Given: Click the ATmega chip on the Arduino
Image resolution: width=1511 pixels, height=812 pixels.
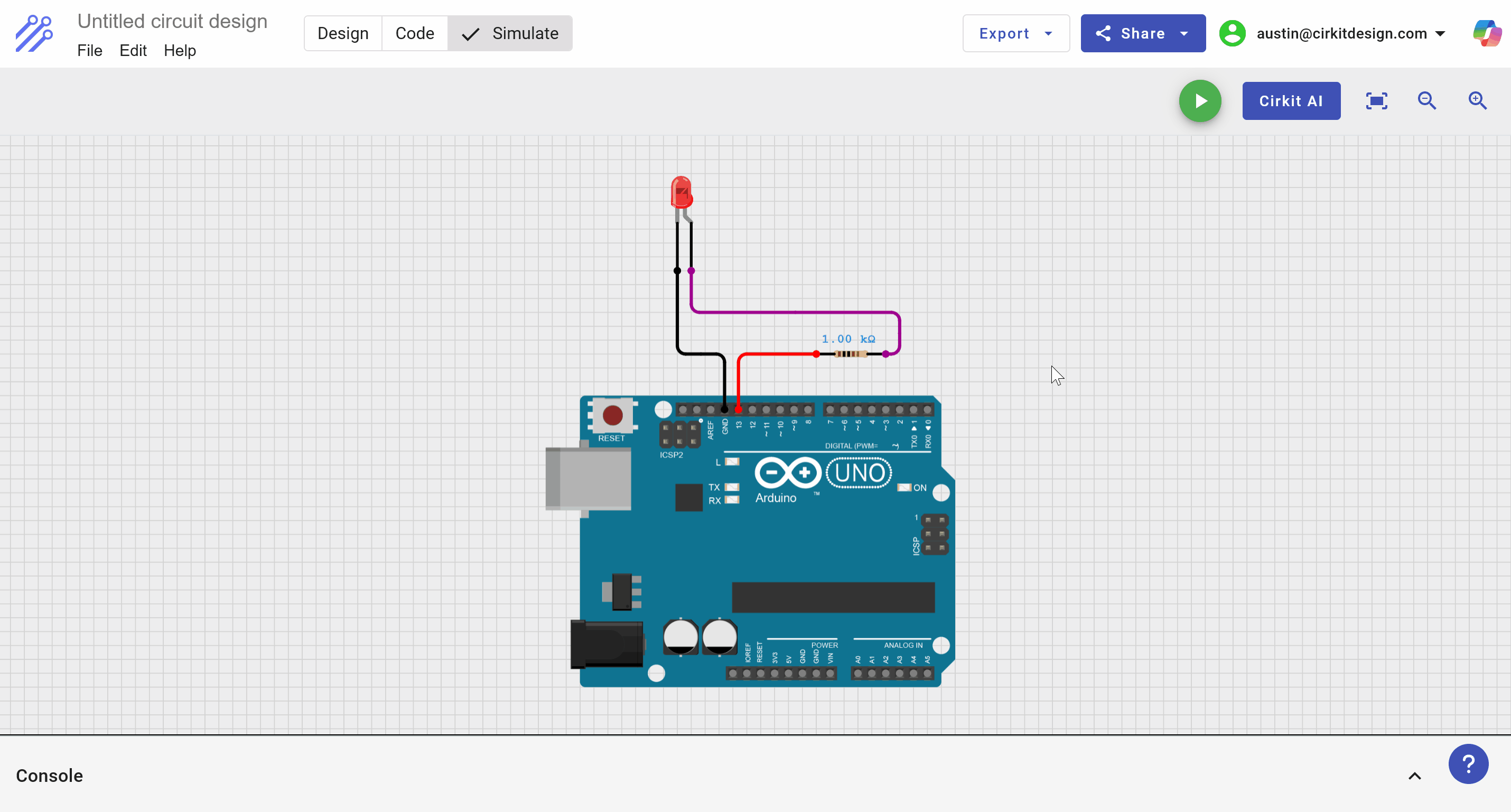Looking at the screenshot, I should pos(833,598).
